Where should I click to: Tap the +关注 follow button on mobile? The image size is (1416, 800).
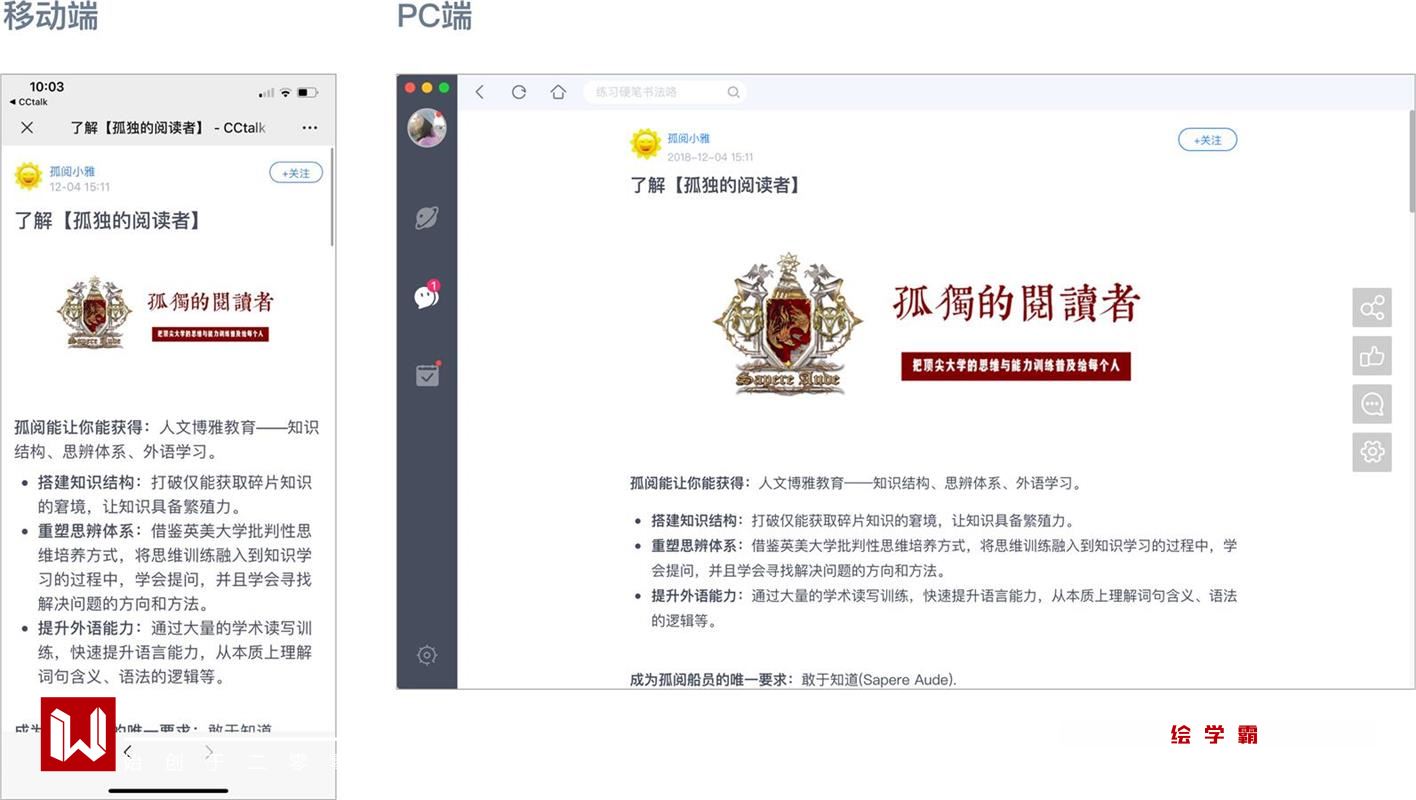pyautogui.click(x=296, y=173)
